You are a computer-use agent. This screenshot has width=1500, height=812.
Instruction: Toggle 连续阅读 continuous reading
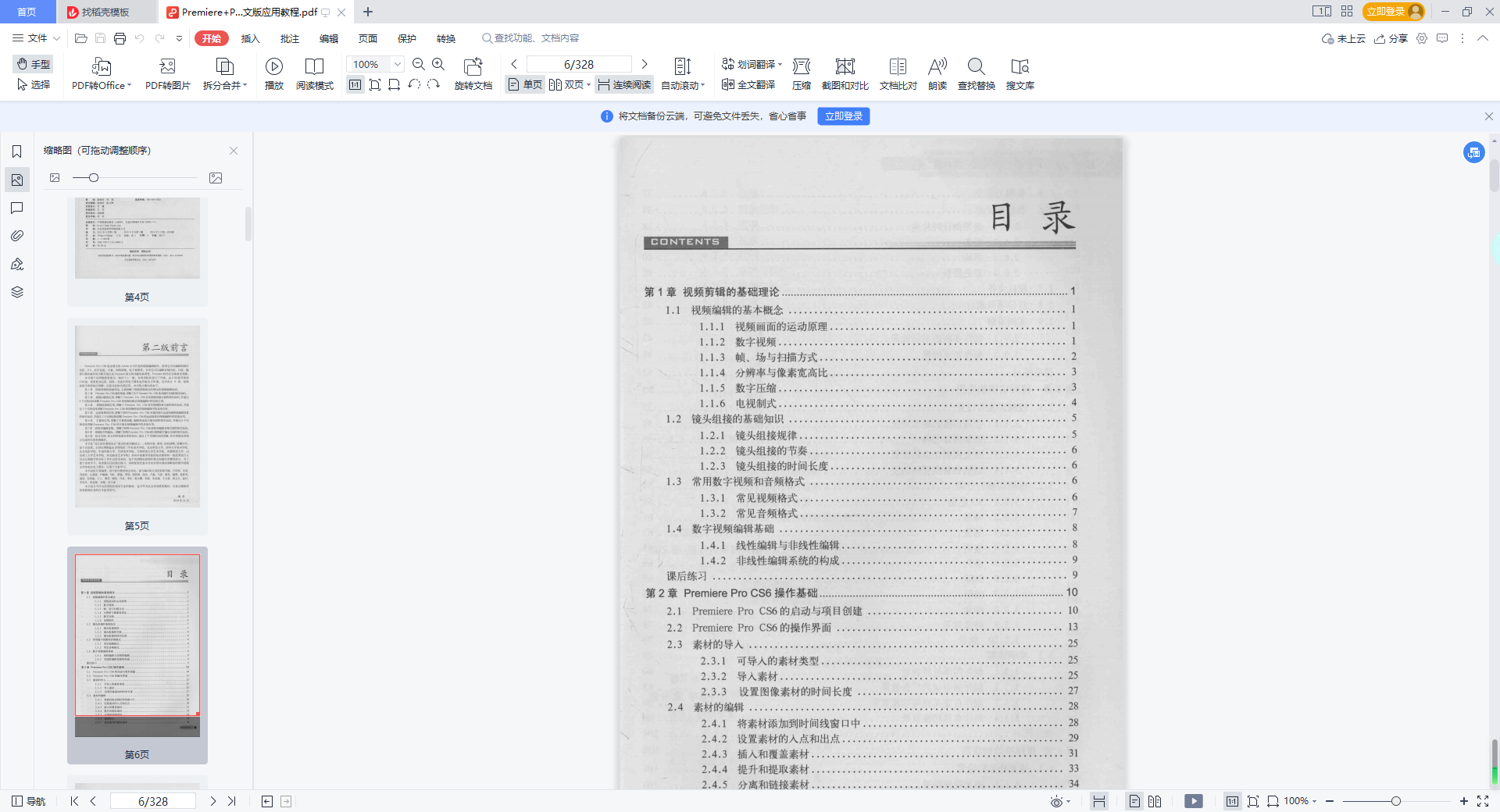click(624, 84)
